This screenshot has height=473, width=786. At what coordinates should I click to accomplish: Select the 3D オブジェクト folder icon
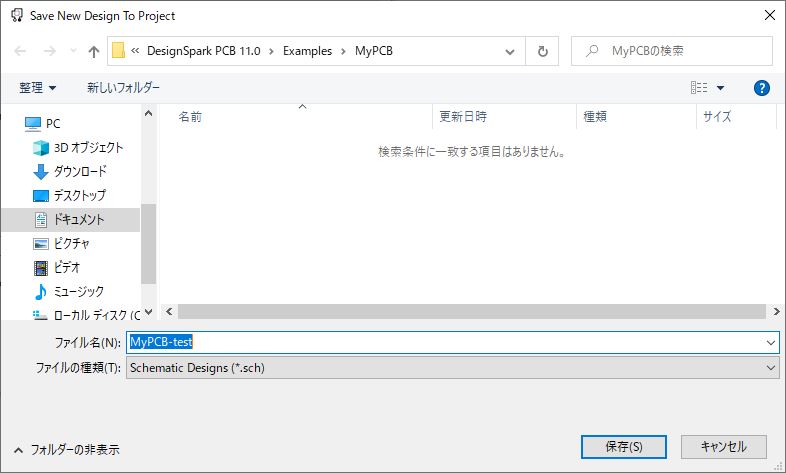41,148
